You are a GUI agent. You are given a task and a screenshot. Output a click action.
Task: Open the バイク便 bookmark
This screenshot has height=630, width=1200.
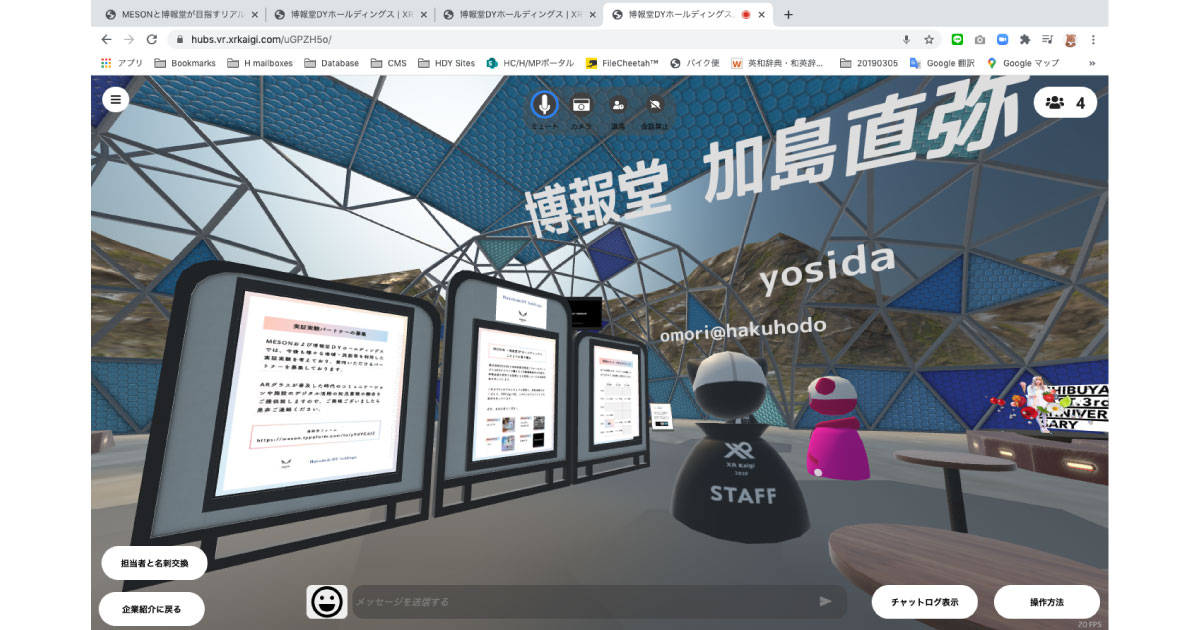(x=695, y=62)
